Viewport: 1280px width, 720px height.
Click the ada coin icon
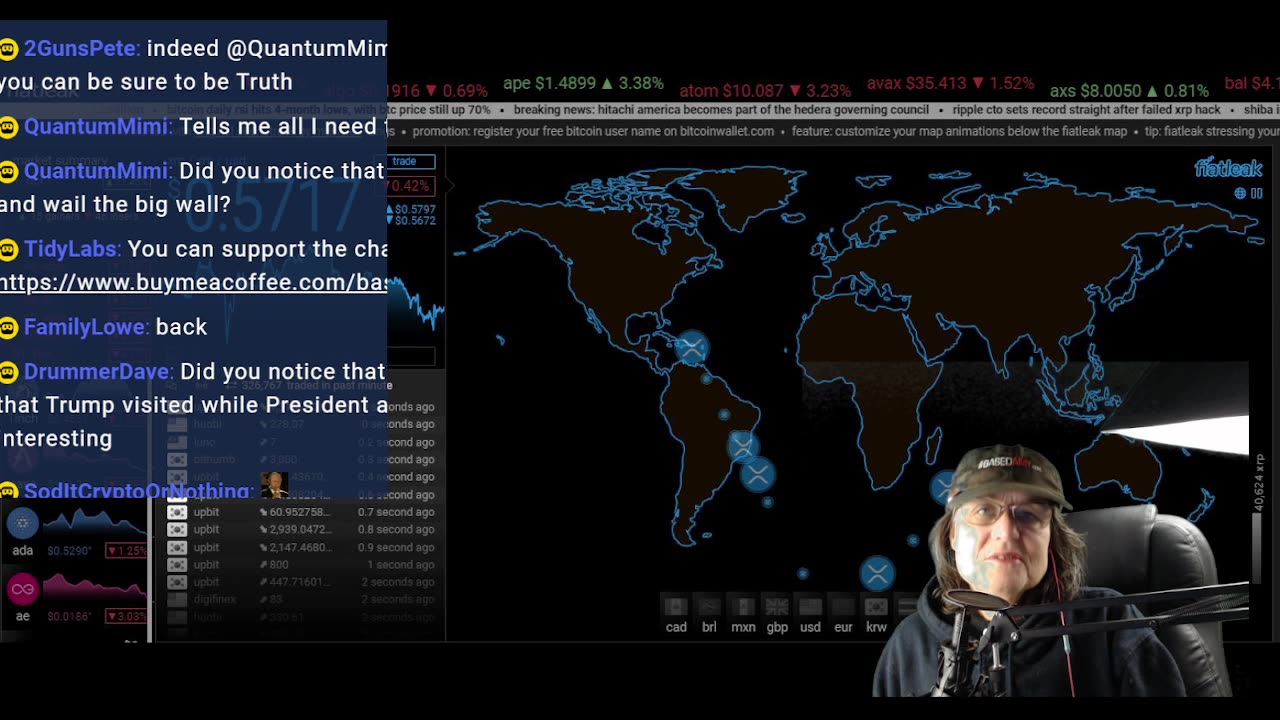tap(22, 523)
